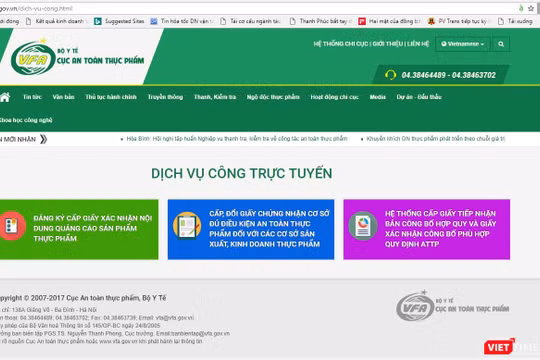Click the home icon in navigation bar
This screenshot has width=540, height=360.
[5, 97]
